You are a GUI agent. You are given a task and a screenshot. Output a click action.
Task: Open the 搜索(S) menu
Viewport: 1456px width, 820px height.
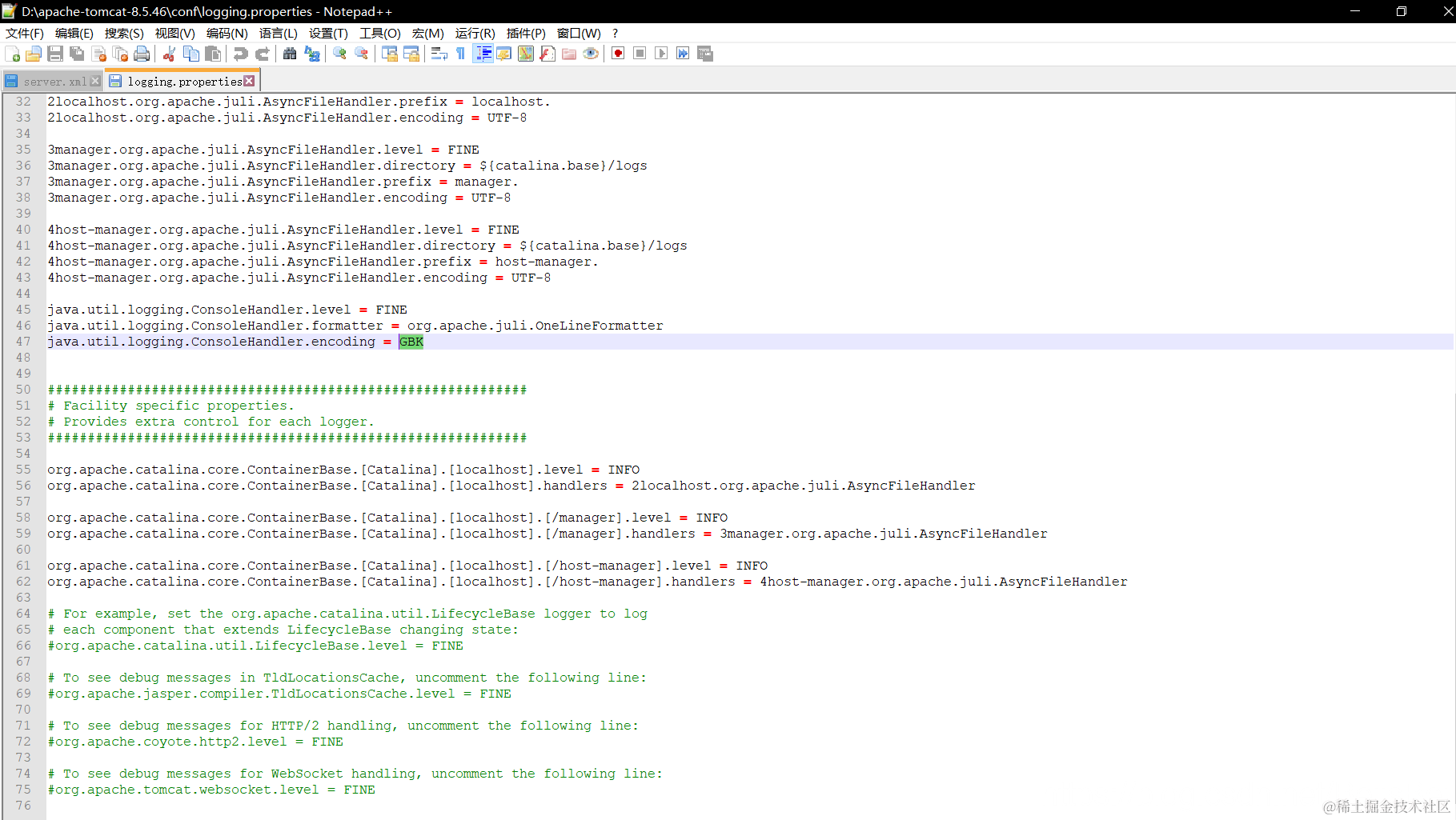click(x=124, y=34)
